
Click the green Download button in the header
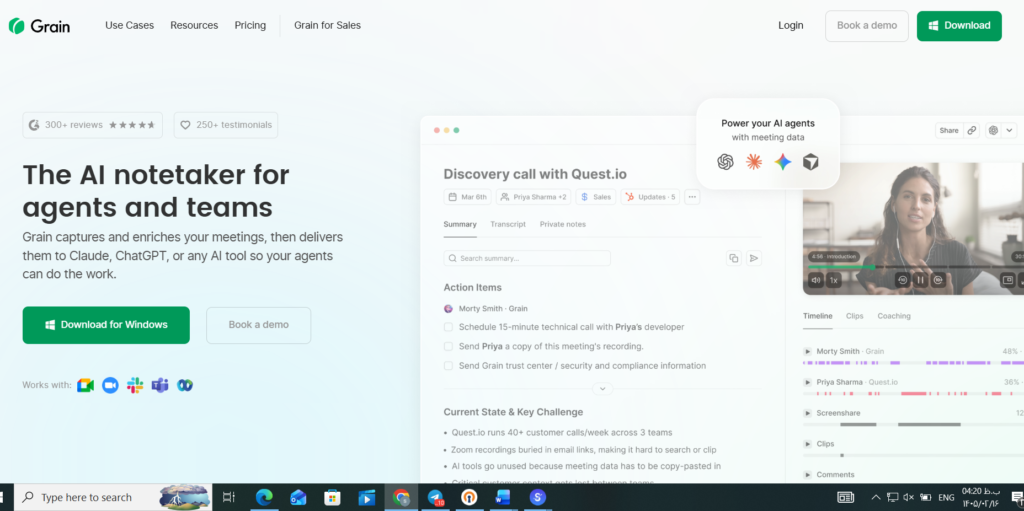click(959, 25)
